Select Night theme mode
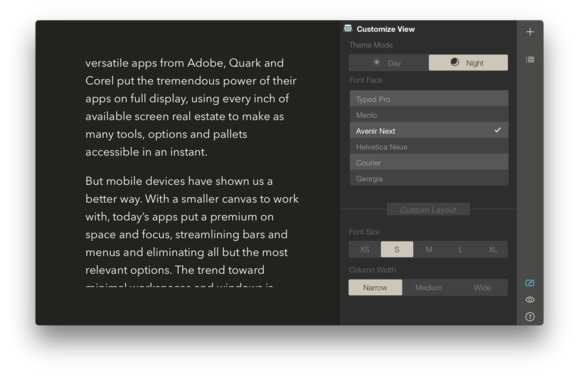The width and height of the screenshot is (579, 376). pos(468,63)
